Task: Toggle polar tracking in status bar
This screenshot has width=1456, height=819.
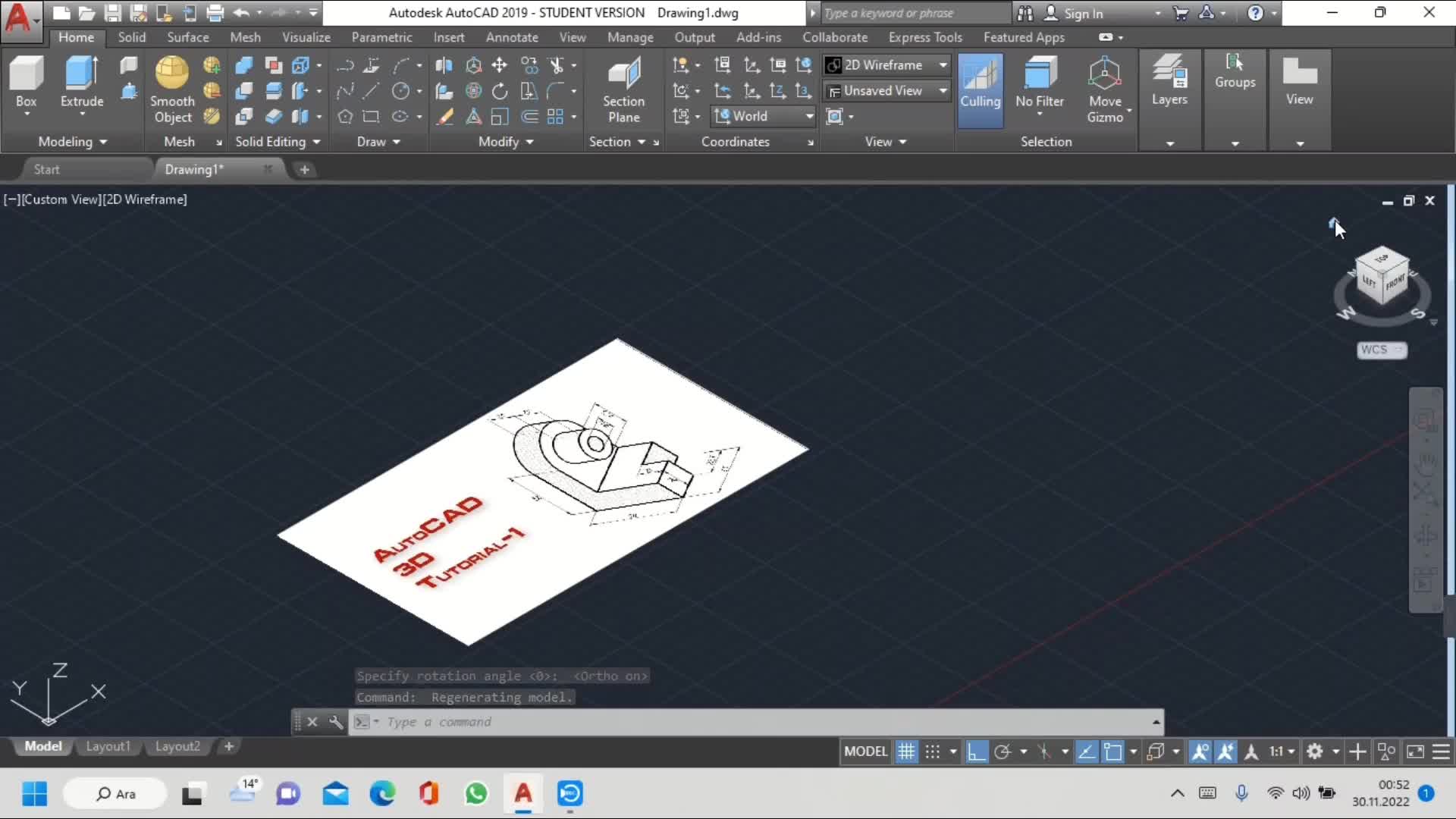Action: click(x=1003, y=752)
